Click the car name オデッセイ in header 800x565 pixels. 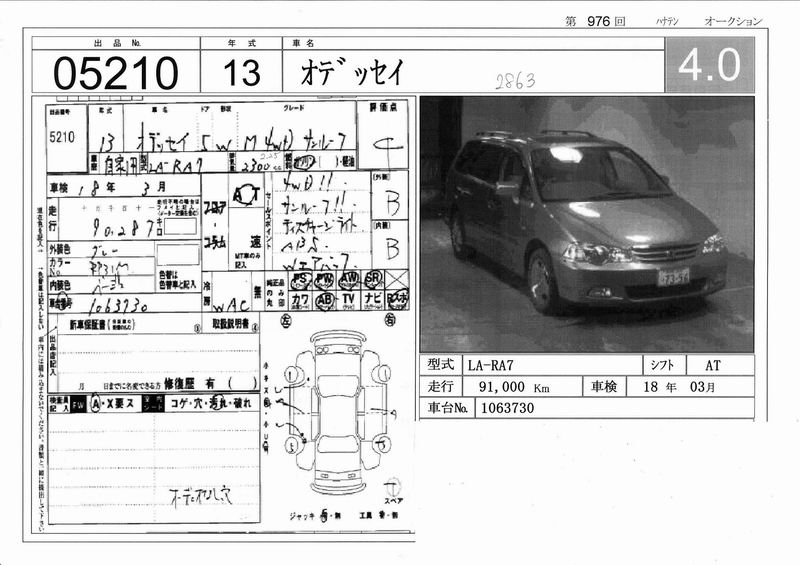(353, 72)
